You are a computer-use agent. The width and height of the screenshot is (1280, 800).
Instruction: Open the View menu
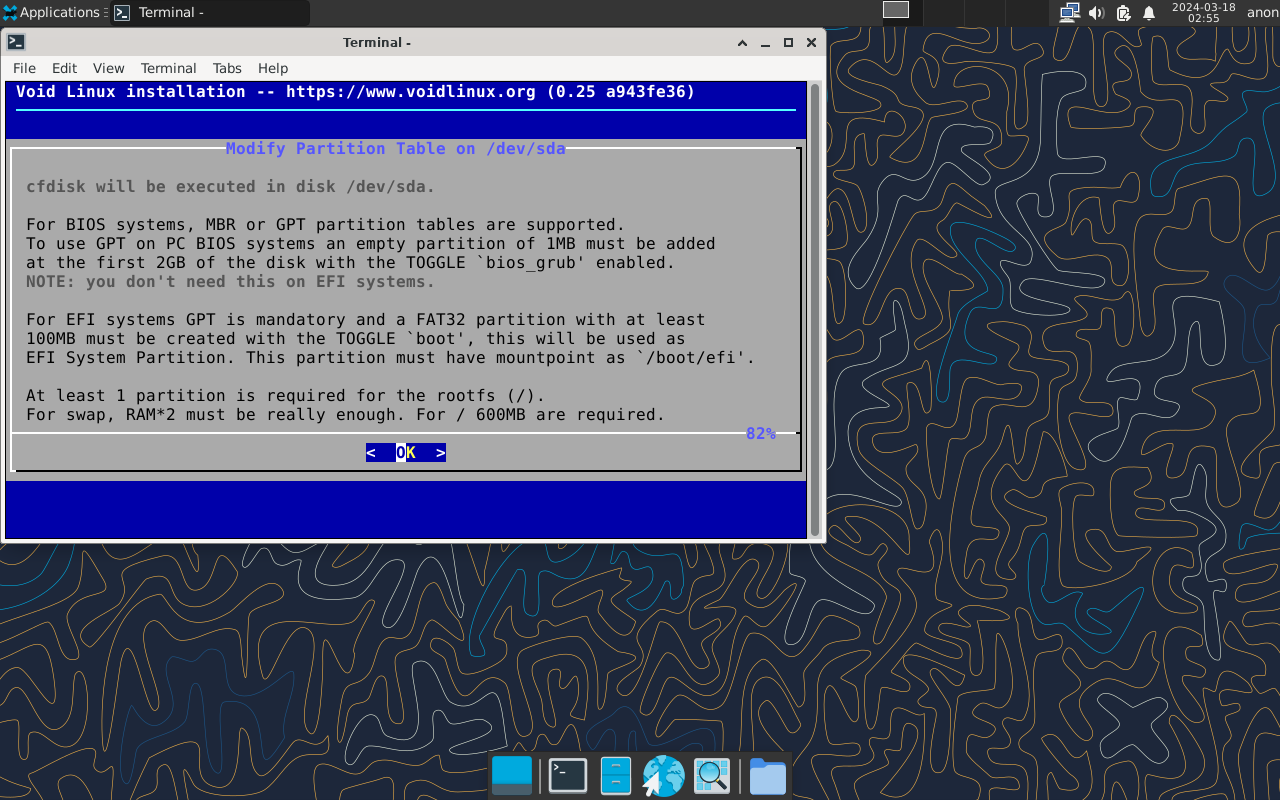(108, 68)
